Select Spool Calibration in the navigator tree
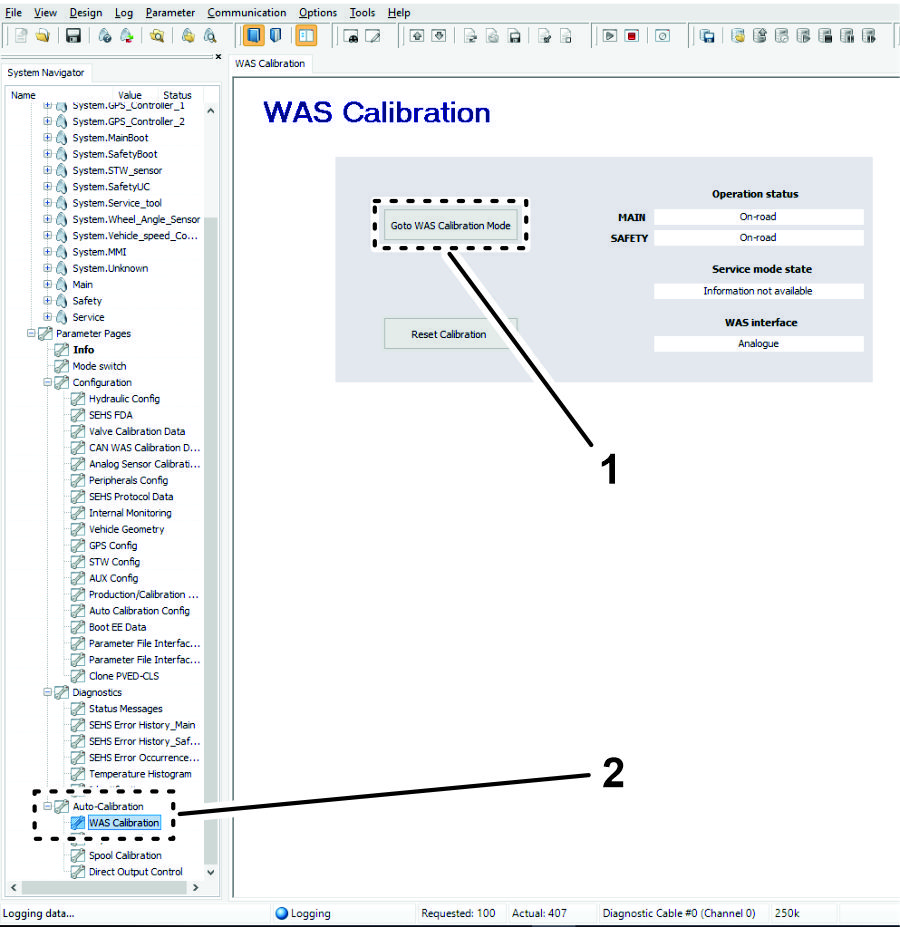The width and height of the screenshot is (900, 927). pyautogui.click(x=125, y=855)
